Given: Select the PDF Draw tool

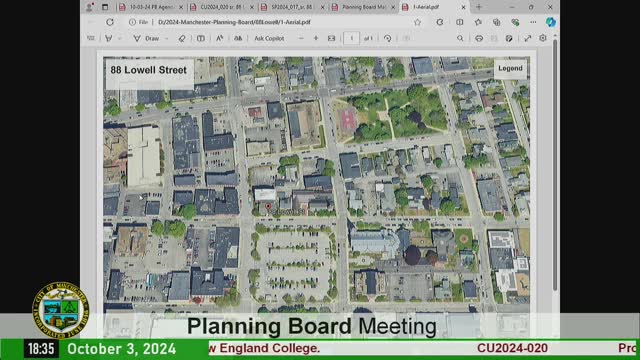Looking at the screenshot, I should click(x=147, y=38).
